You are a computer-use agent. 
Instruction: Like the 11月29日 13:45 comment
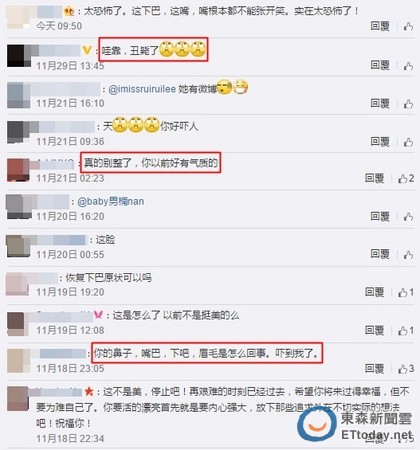click(x=408, y=66)
